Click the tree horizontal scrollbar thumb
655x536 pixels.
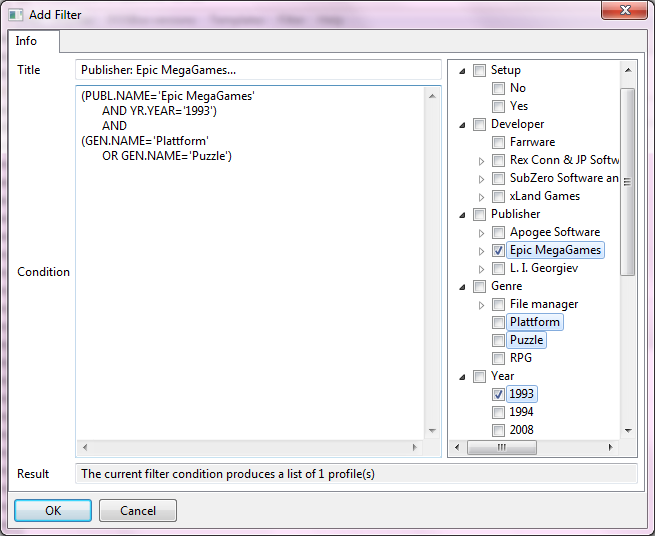click(x=502, y=447)
